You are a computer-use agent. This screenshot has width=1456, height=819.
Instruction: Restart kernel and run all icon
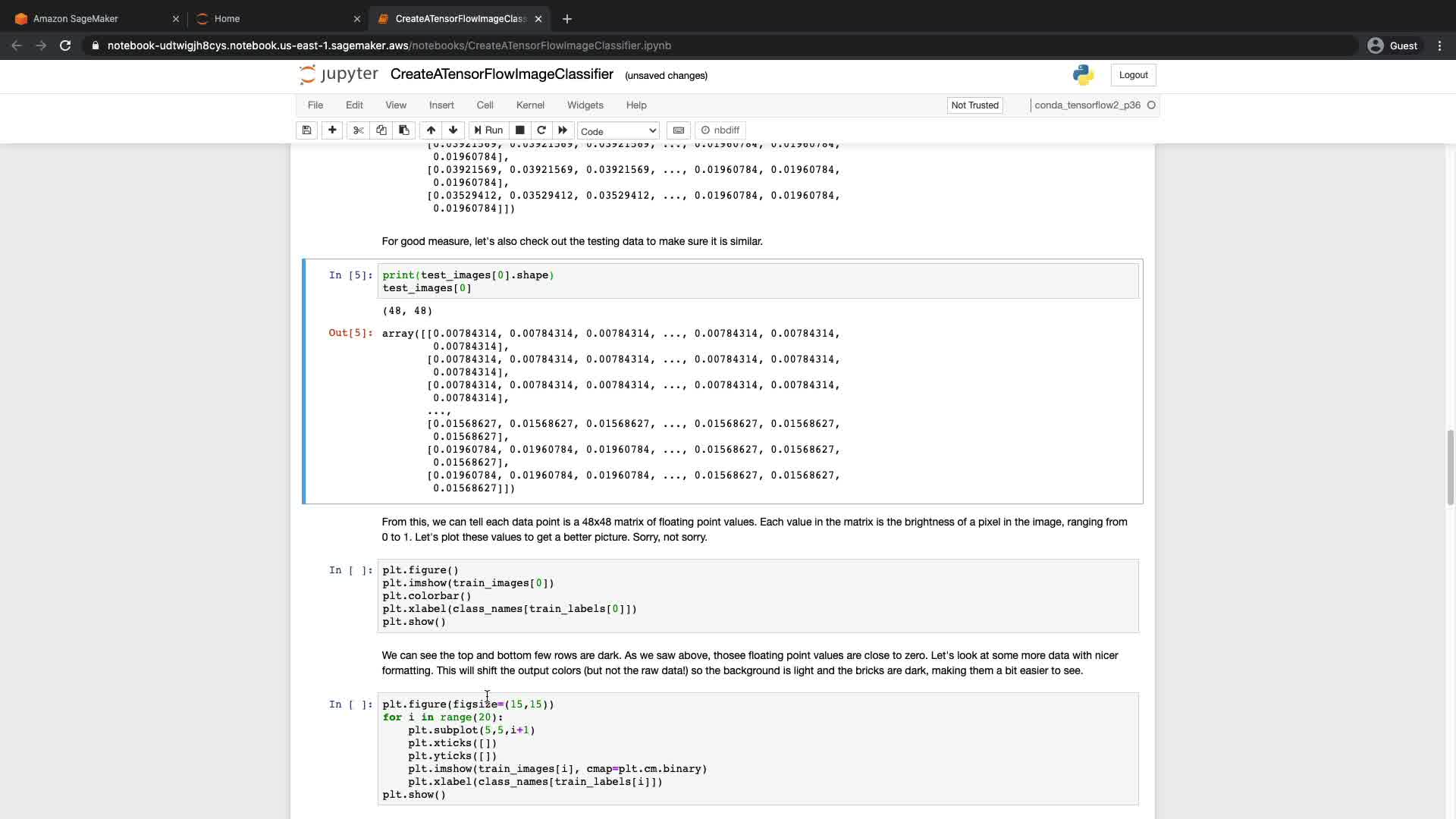click(x=563, y=130)
